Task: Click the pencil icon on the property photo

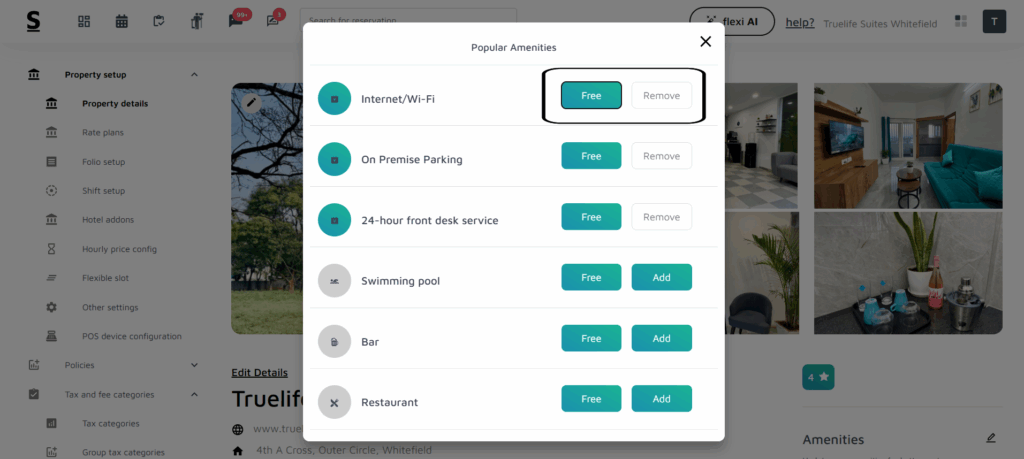Action: [x=251, y=101]
